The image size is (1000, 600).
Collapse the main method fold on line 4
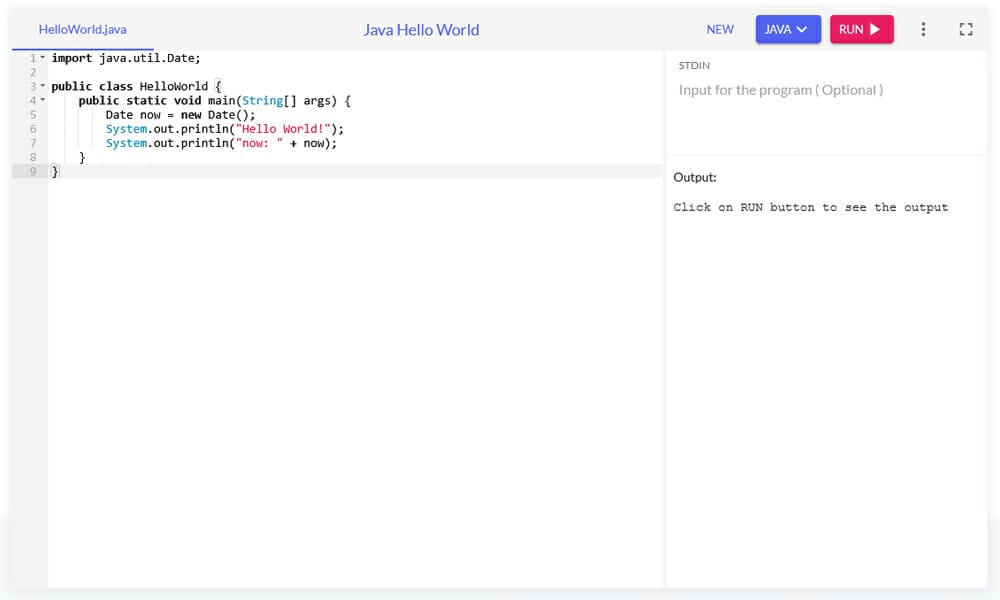click(x=43, y=100)
